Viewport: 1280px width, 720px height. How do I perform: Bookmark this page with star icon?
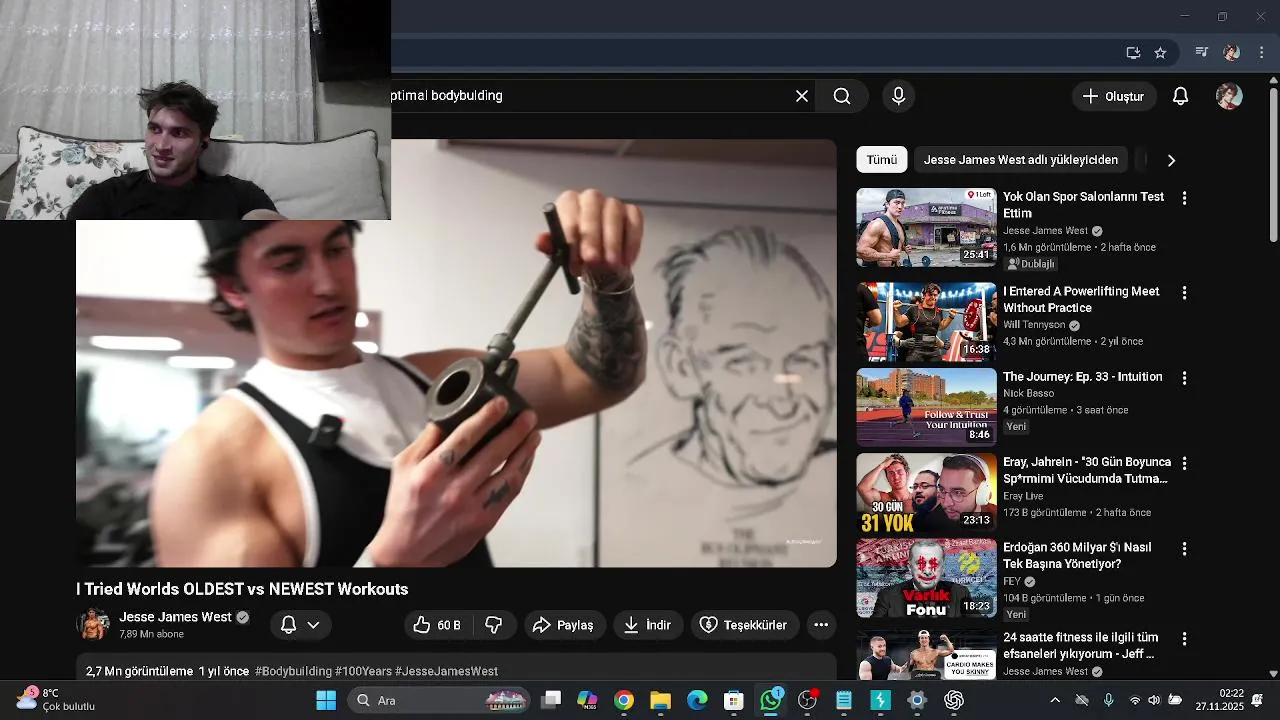[1160, 53]
